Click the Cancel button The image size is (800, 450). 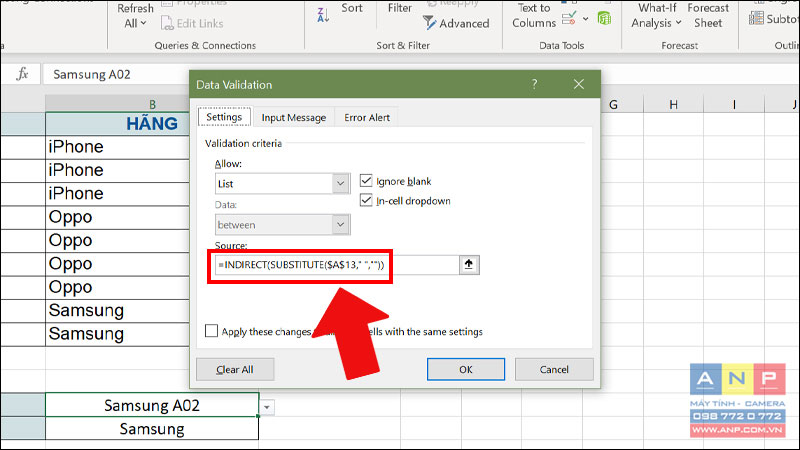click(x=554, y=369)
